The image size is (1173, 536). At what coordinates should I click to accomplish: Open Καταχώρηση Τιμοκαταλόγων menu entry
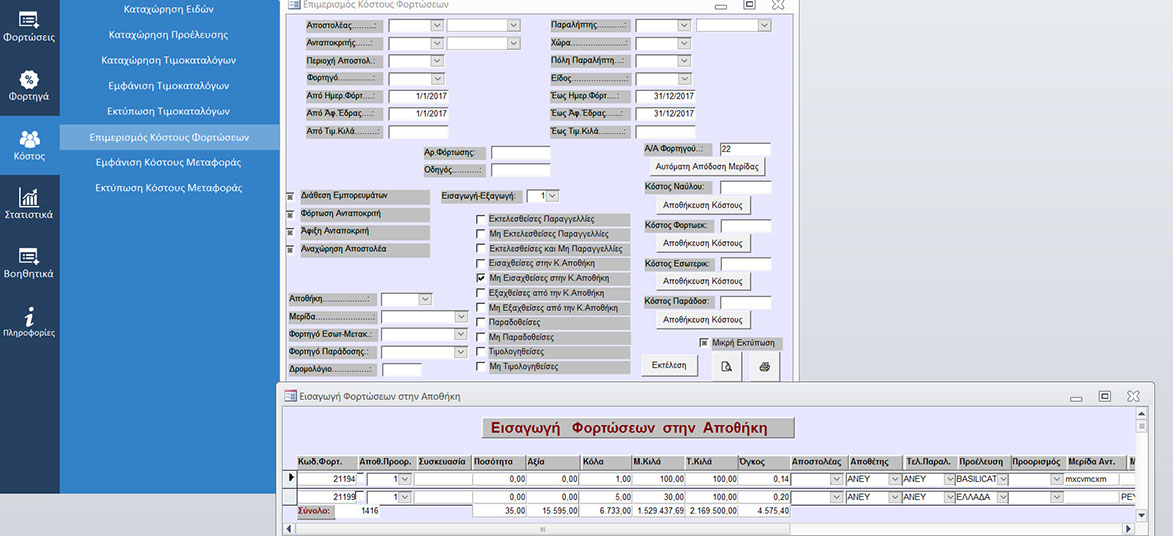click(x=169, y=60)
